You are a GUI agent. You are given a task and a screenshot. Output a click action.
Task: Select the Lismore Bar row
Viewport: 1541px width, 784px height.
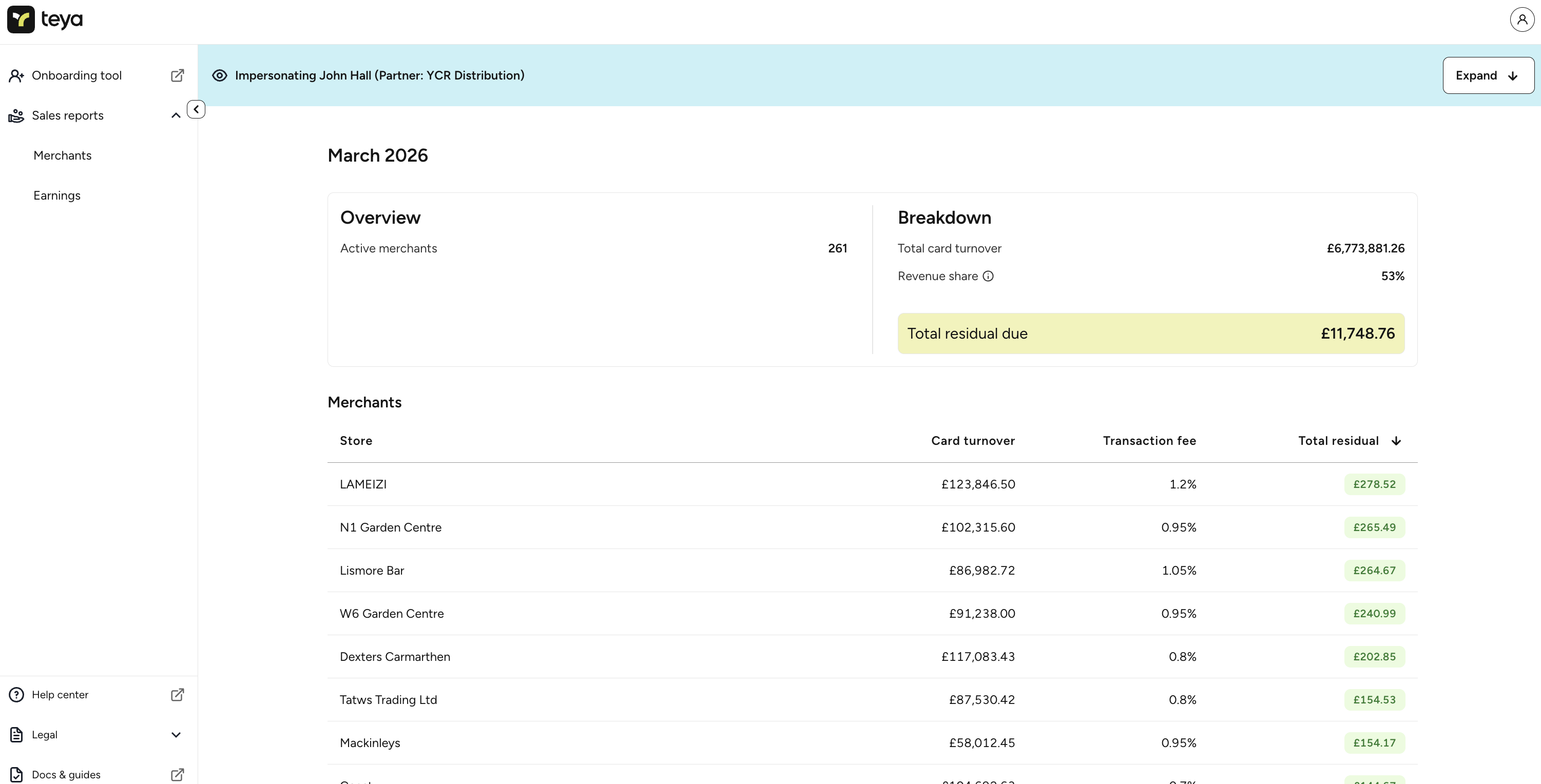872,571
